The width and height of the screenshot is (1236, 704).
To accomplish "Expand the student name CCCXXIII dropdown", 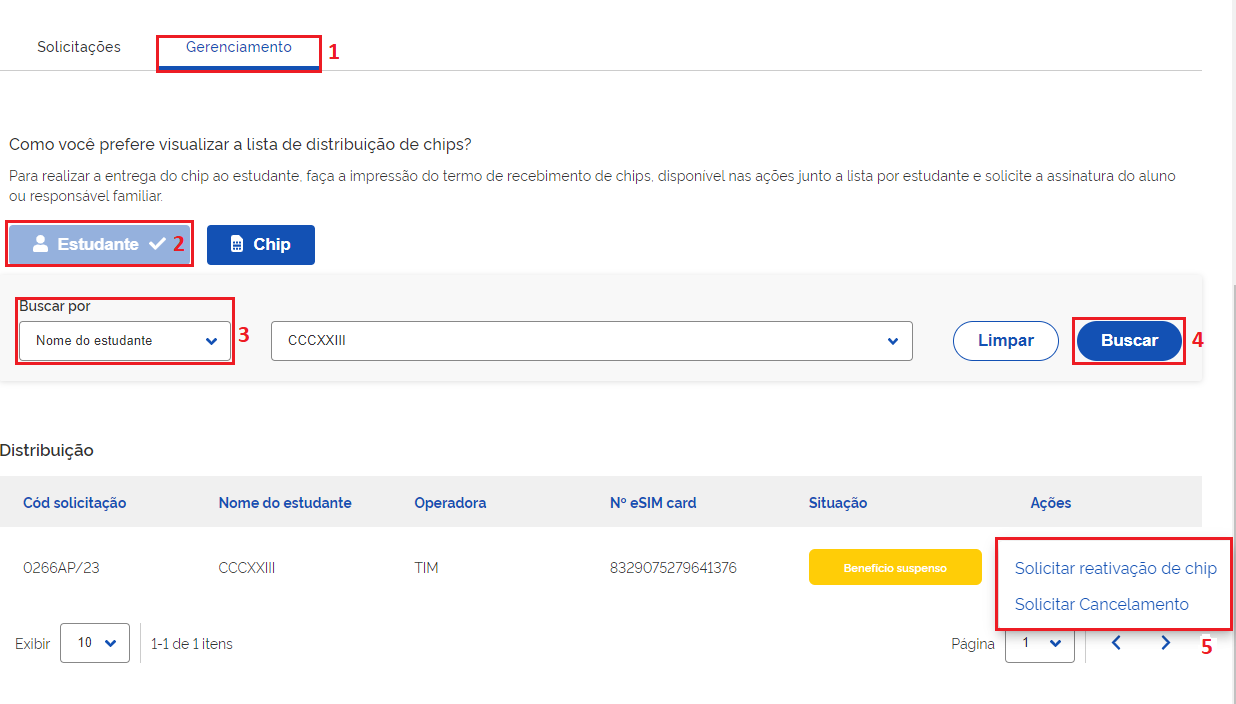I will 591,341.
